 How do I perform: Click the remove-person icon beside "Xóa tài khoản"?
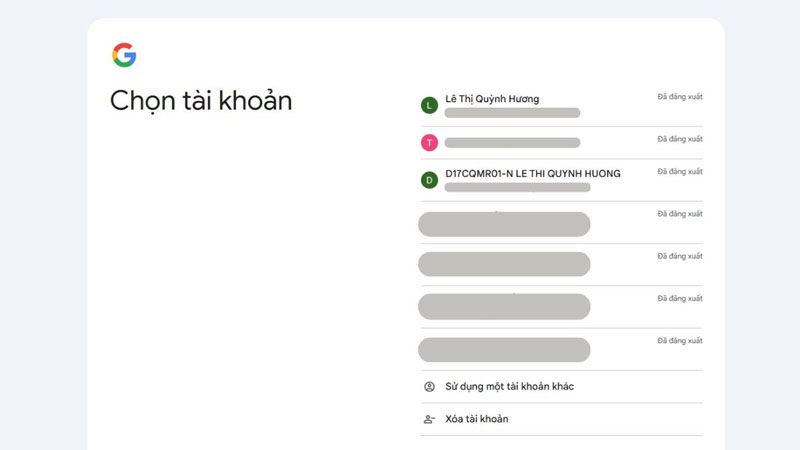(429, 419)
